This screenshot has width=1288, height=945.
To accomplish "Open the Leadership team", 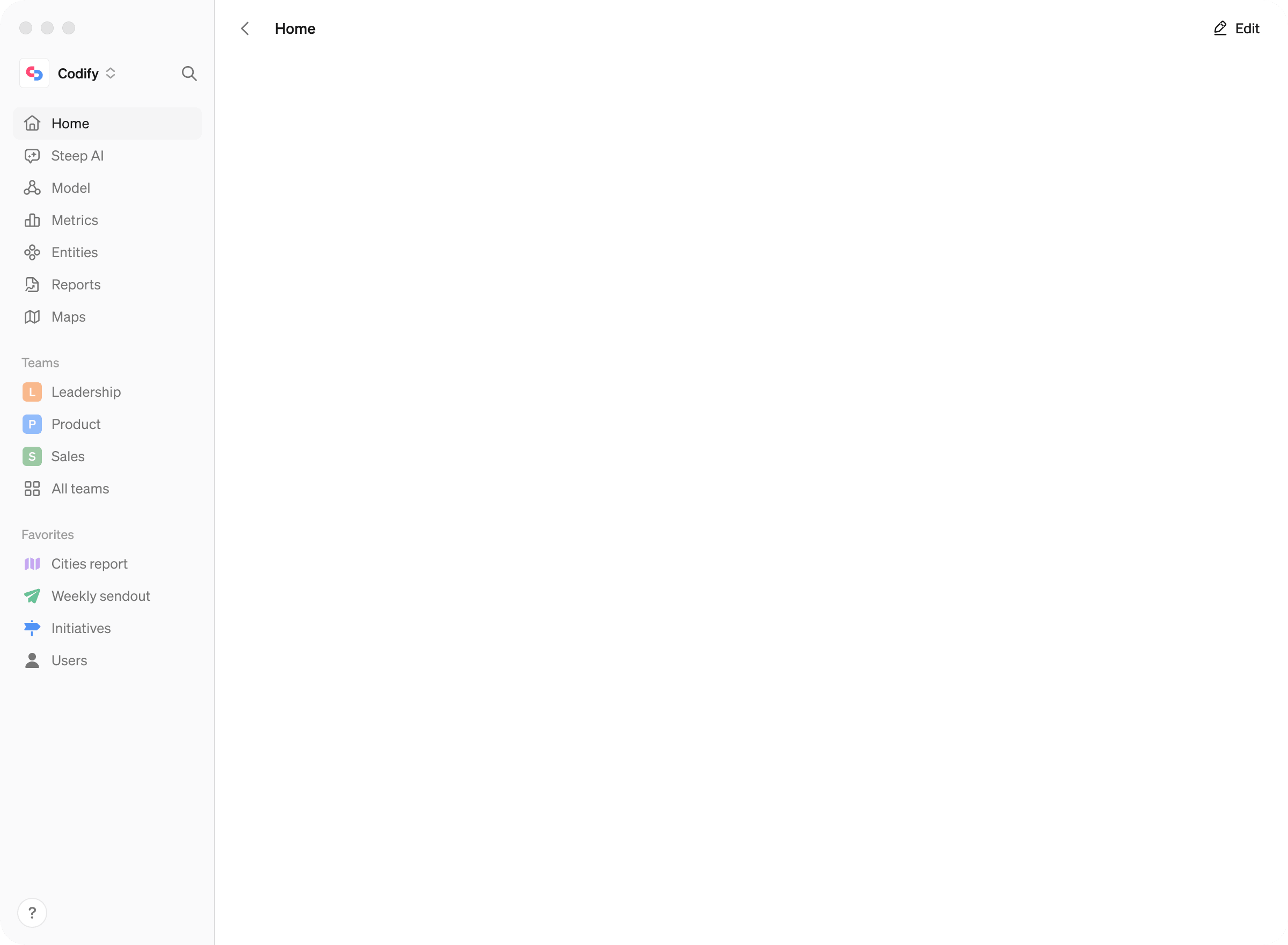I will click(x=86, y=392).
